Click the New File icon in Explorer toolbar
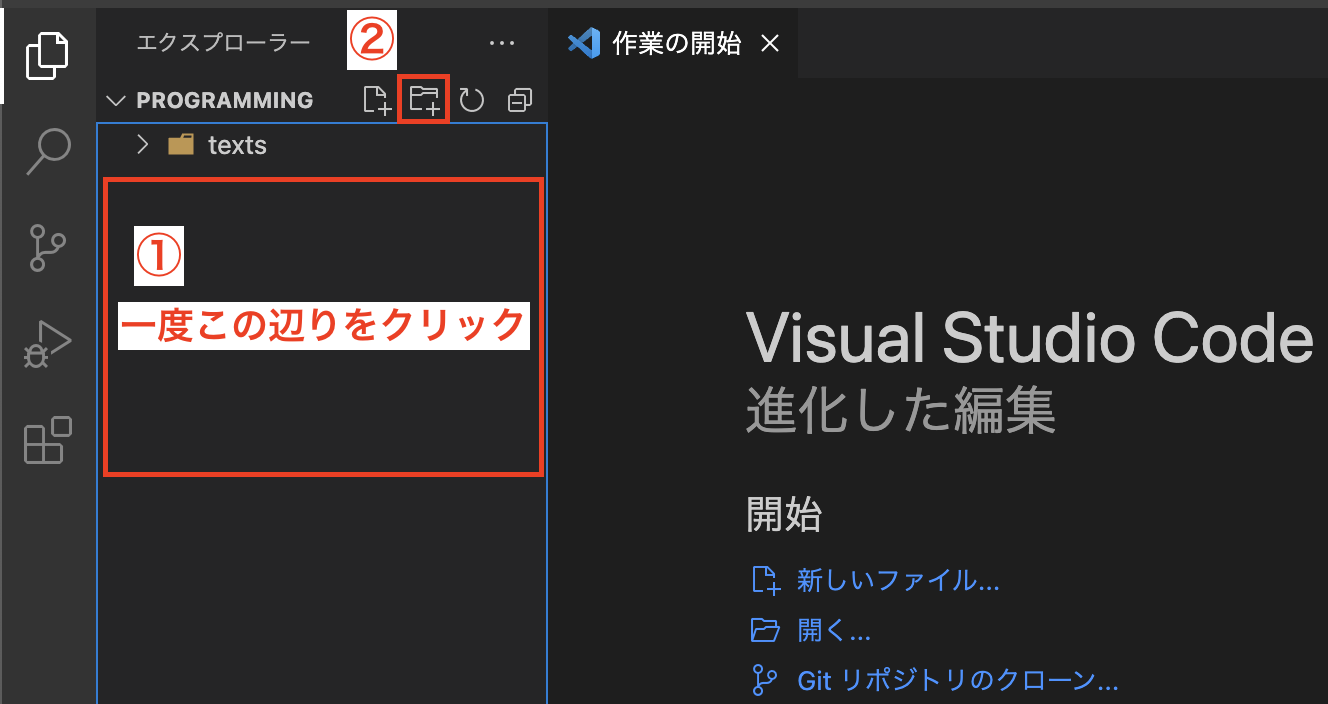The width and height of the screenshot is (1328, 704). point(376,99)
